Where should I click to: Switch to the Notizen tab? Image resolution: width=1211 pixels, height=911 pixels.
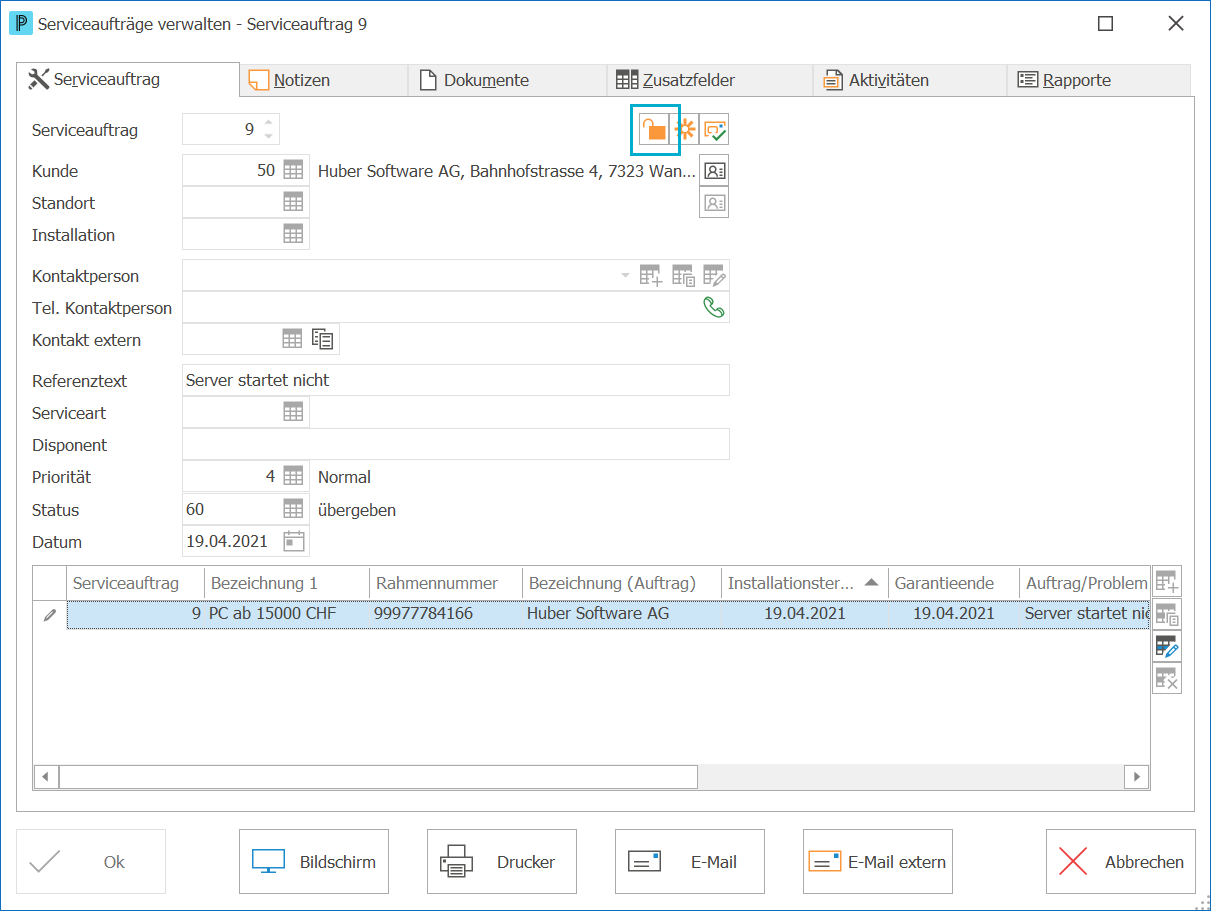(x=324, y=81)
